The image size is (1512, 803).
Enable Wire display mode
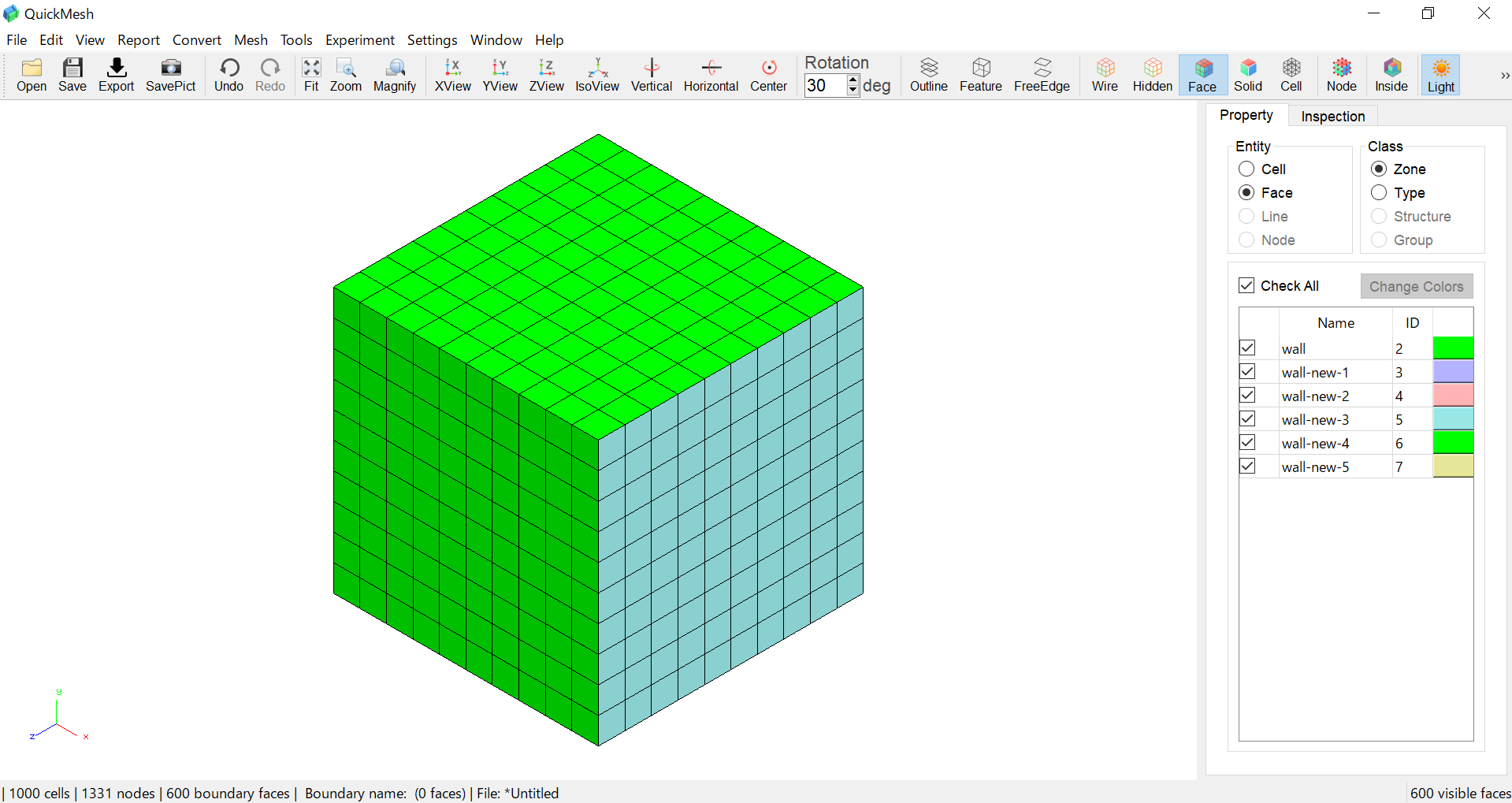coord(1105,76)
